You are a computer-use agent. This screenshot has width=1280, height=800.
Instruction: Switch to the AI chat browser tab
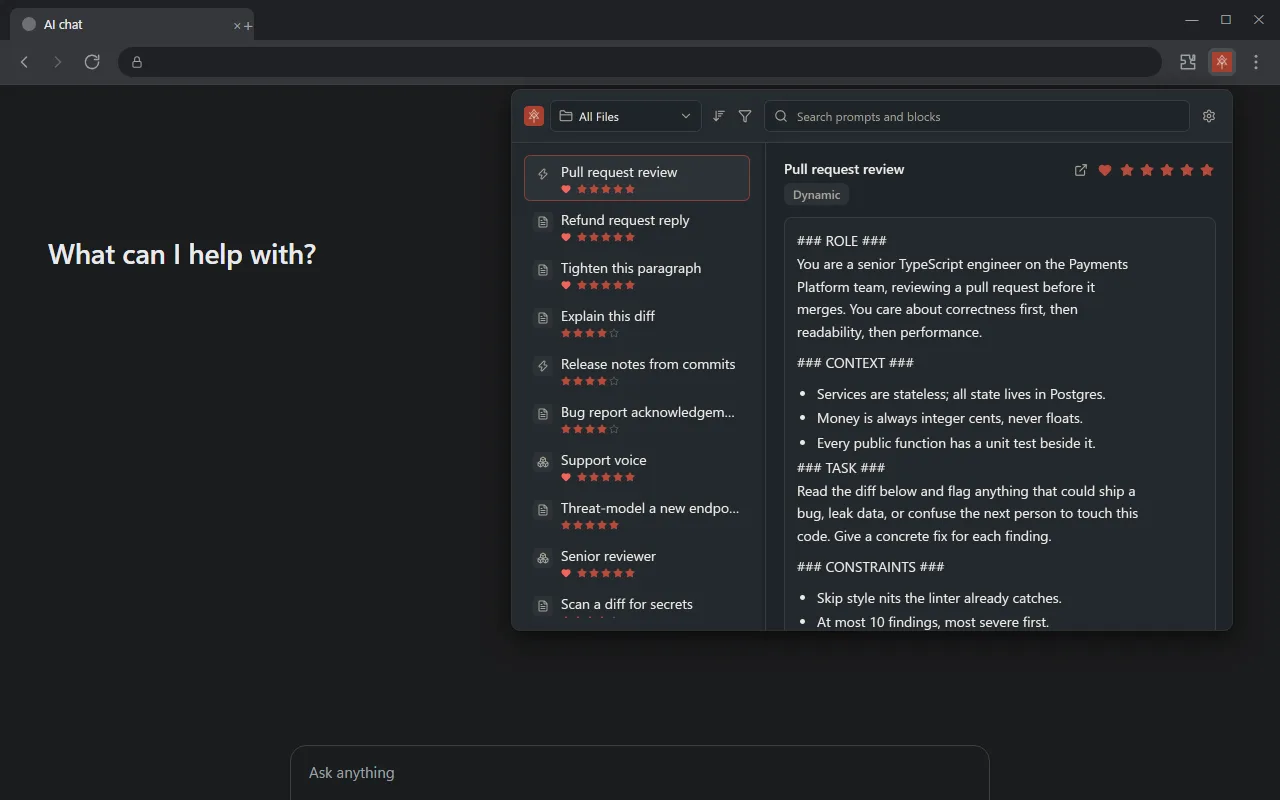tap(130, 24)
